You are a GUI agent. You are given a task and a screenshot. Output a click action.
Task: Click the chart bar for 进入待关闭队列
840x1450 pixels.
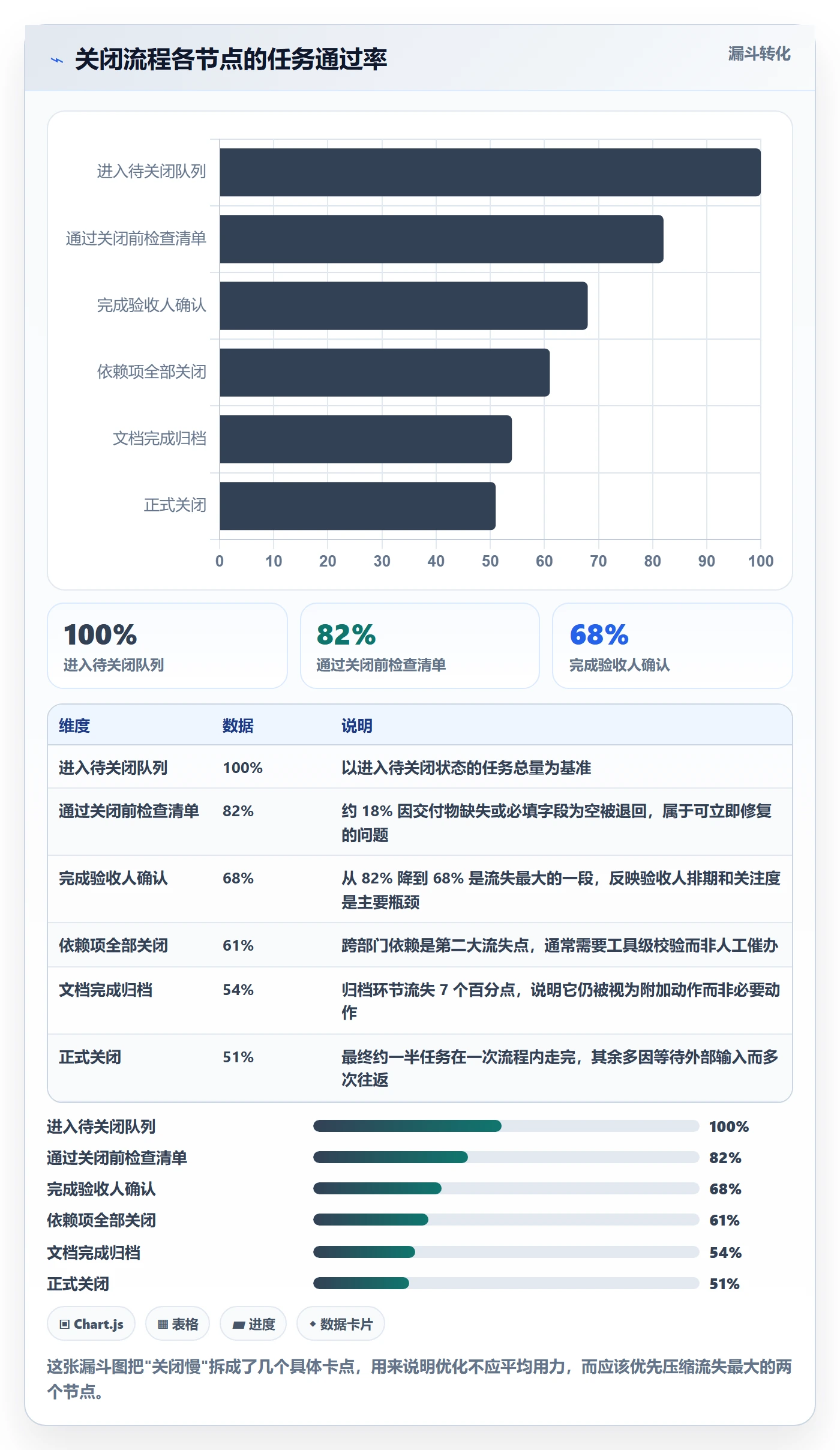(490, 172)
